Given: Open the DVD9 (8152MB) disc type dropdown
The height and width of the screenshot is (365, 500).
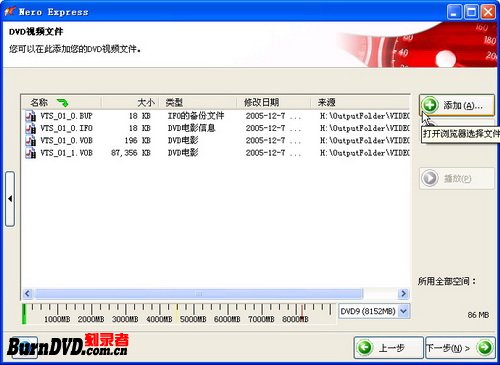Looking at the screenshot, I should click(404, 311).
